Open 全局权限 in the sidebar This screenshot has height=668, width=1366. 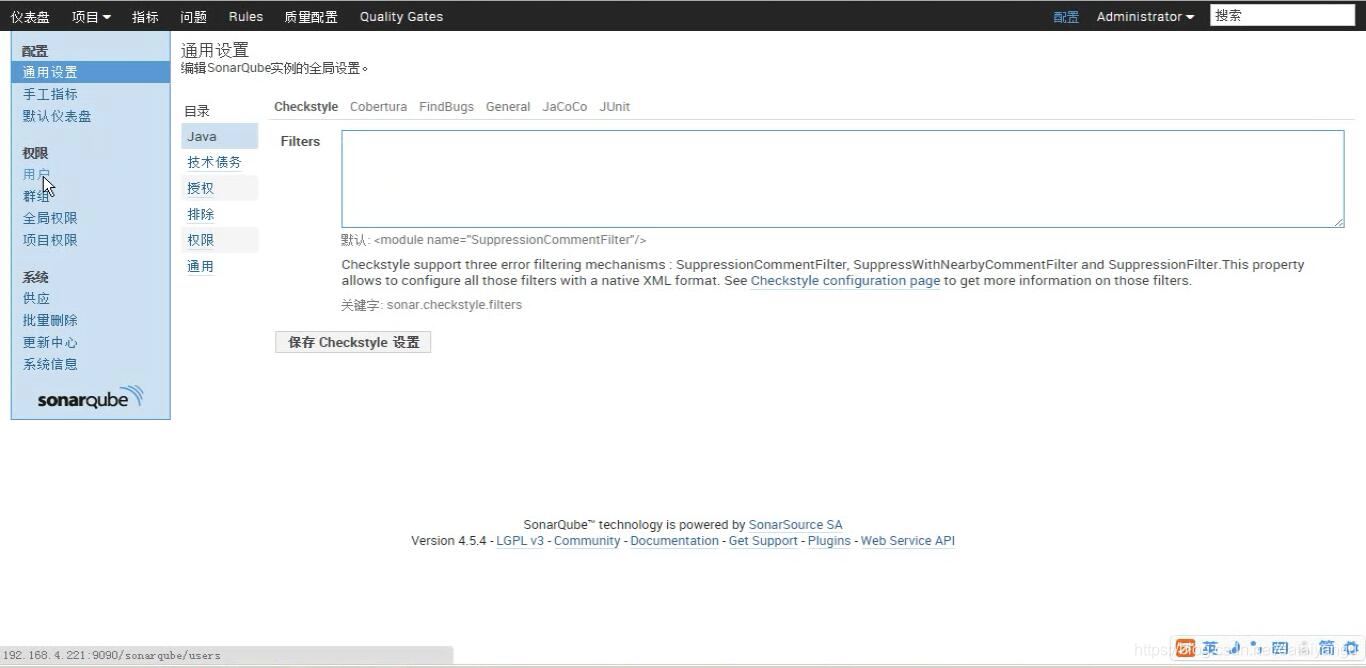(50, 218)
